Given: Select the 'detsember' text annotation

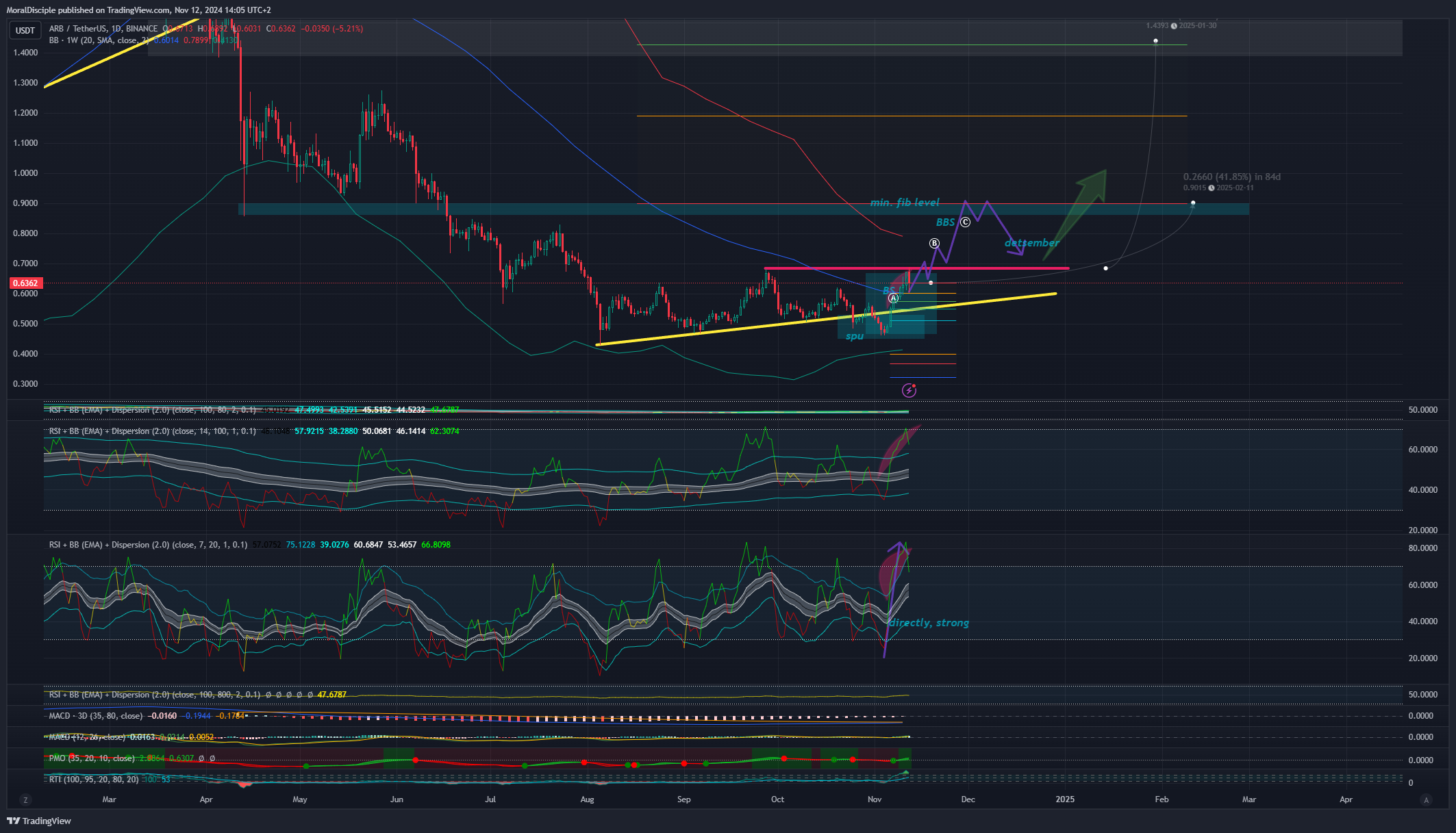Looking at the screenshot, I should 1031,243.
